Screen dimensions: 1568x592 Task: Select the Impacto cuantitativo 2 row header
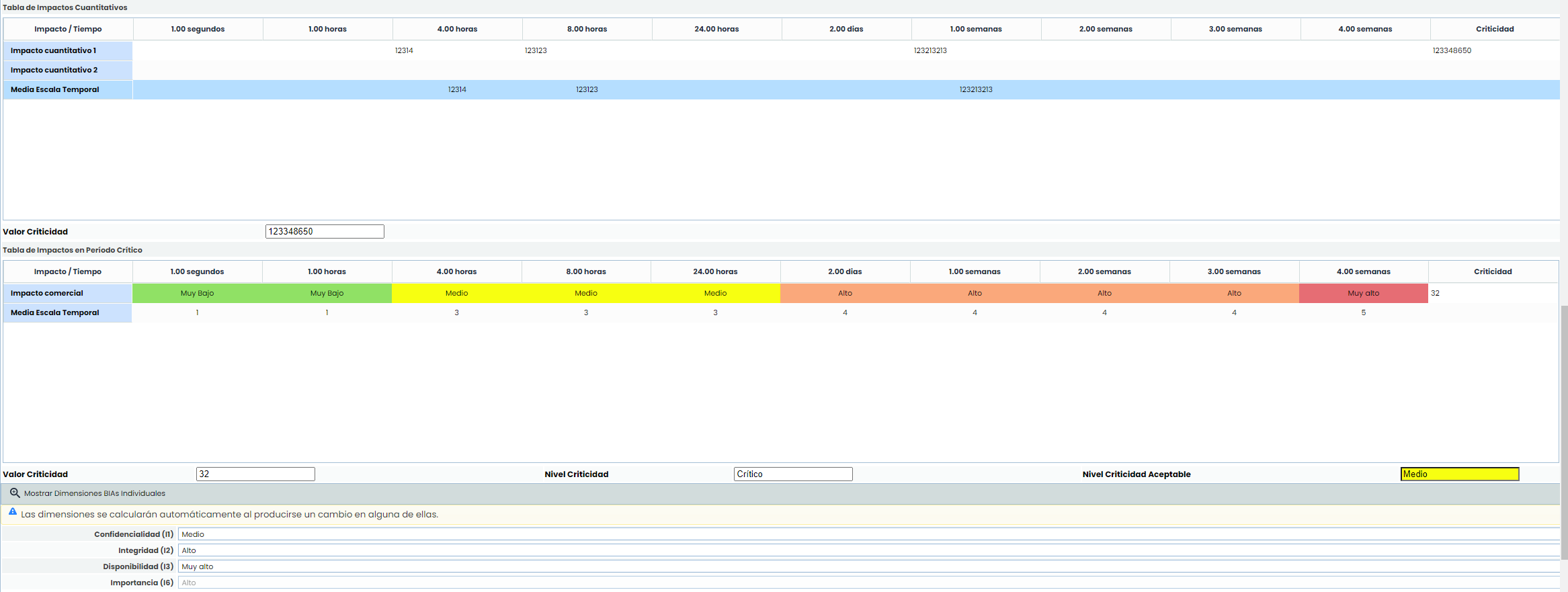(x=67, y=71)
